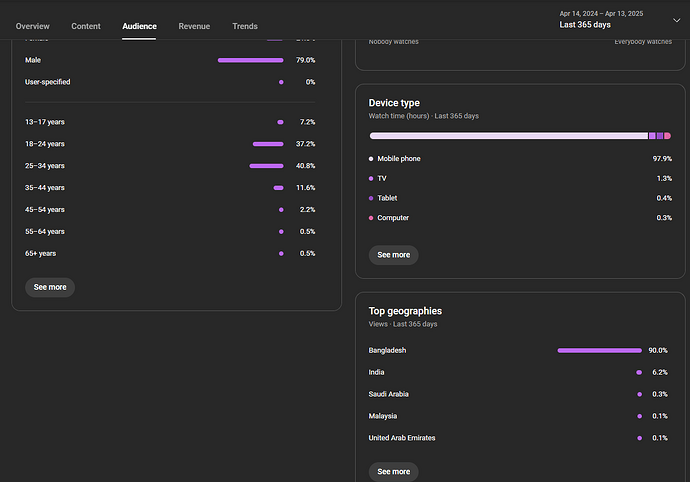
Task: Open the Trends tab
Action: [245, 26]
